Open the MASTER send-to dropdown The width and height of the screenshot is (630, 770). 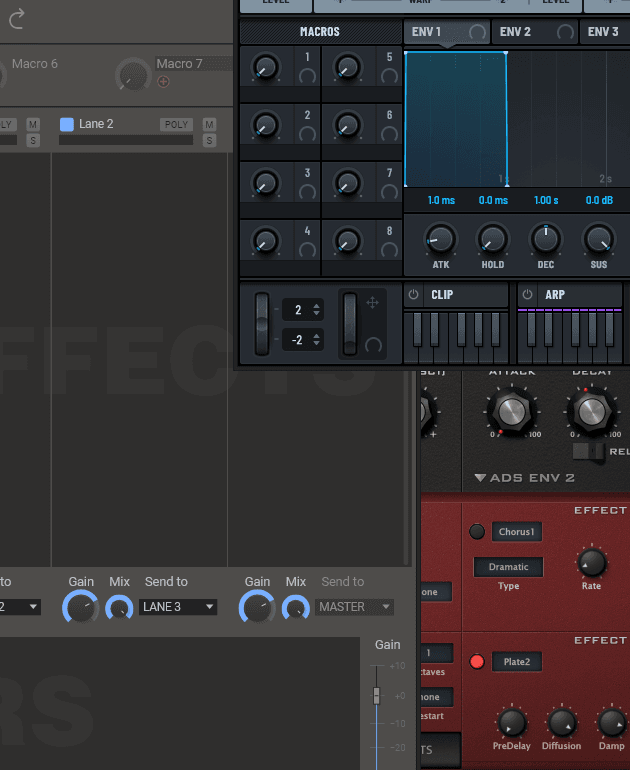[x=354, y=607]
